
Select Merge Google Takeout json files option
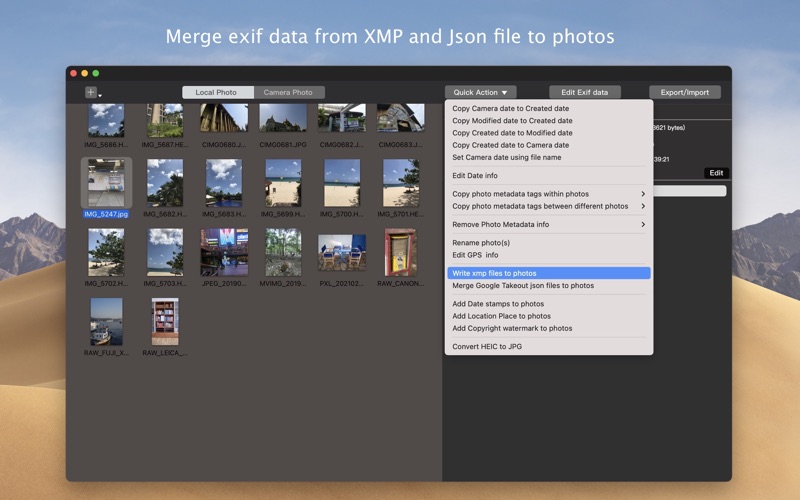548,286
